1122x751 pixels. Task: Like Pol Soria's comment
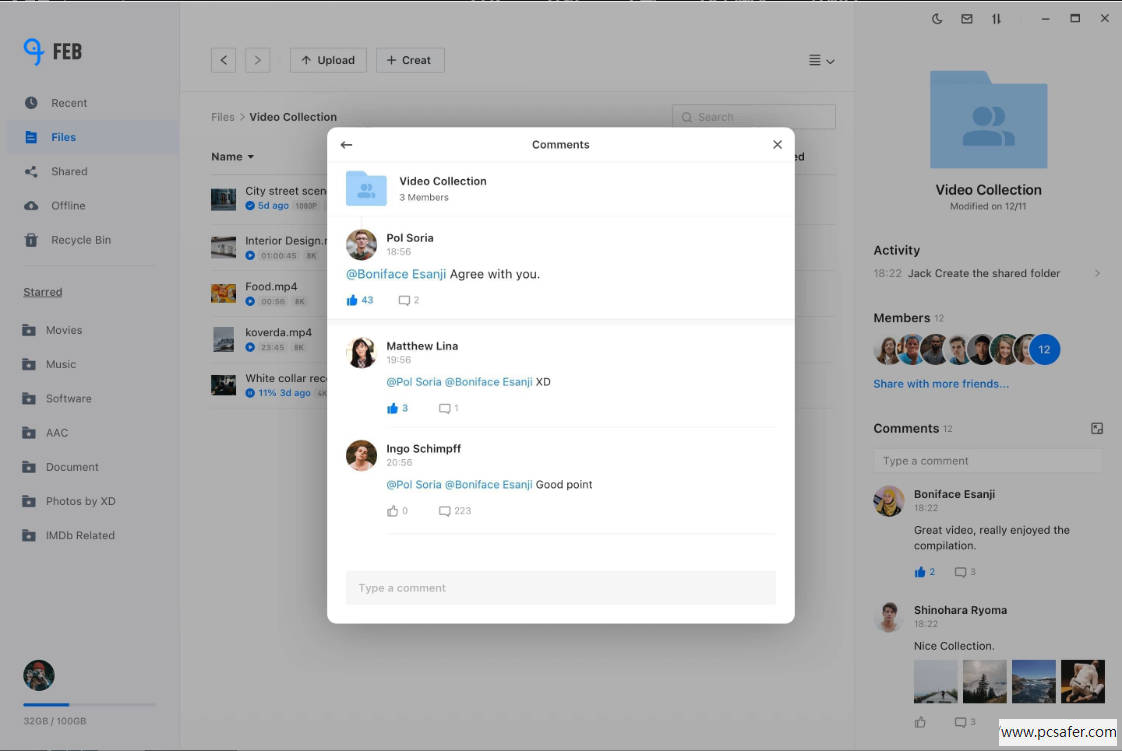pos(352,300)
